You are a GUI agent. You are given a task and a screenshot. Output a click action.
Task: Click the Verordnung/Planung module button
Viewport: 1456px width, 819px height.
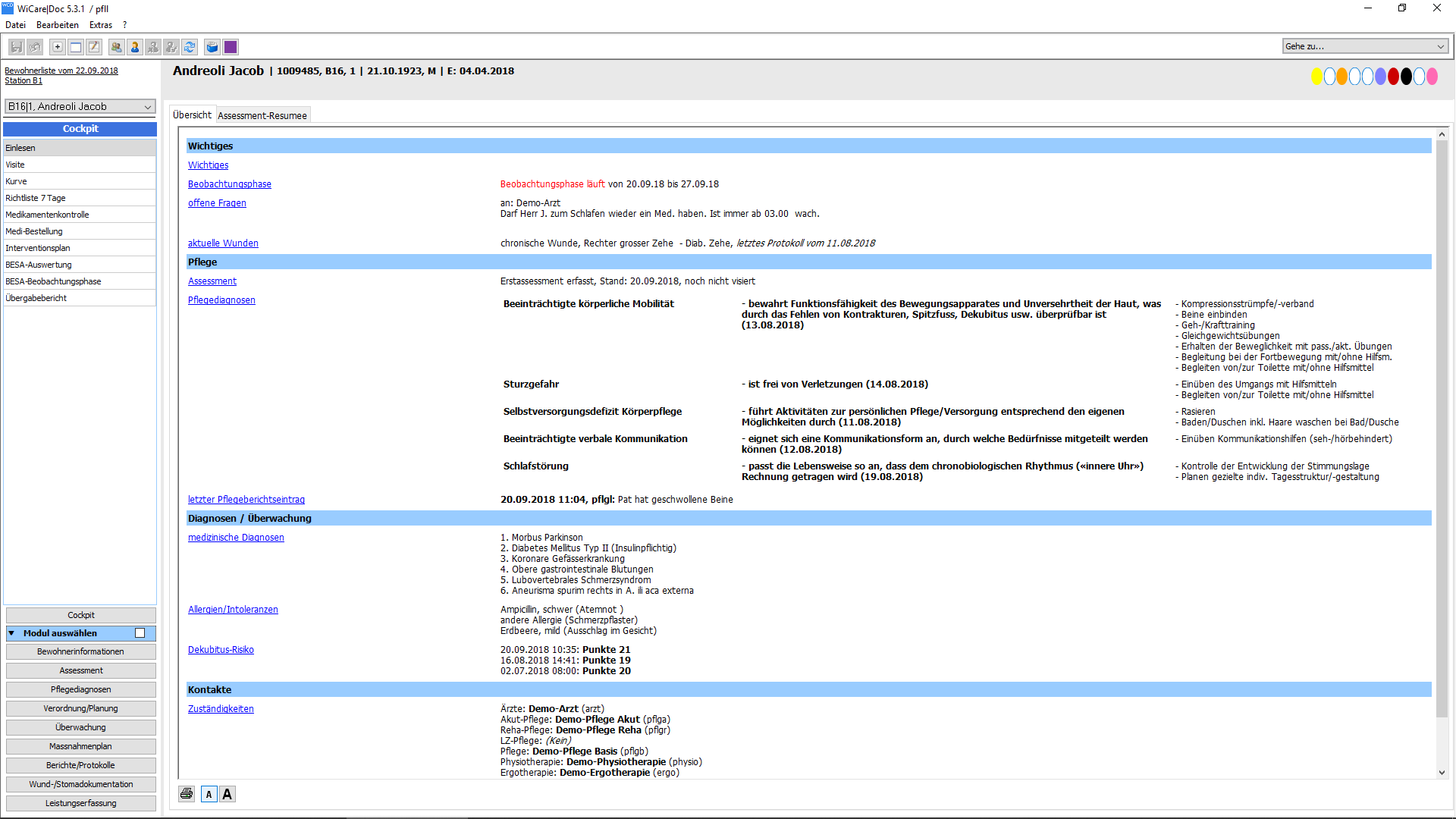coord(80,709)
